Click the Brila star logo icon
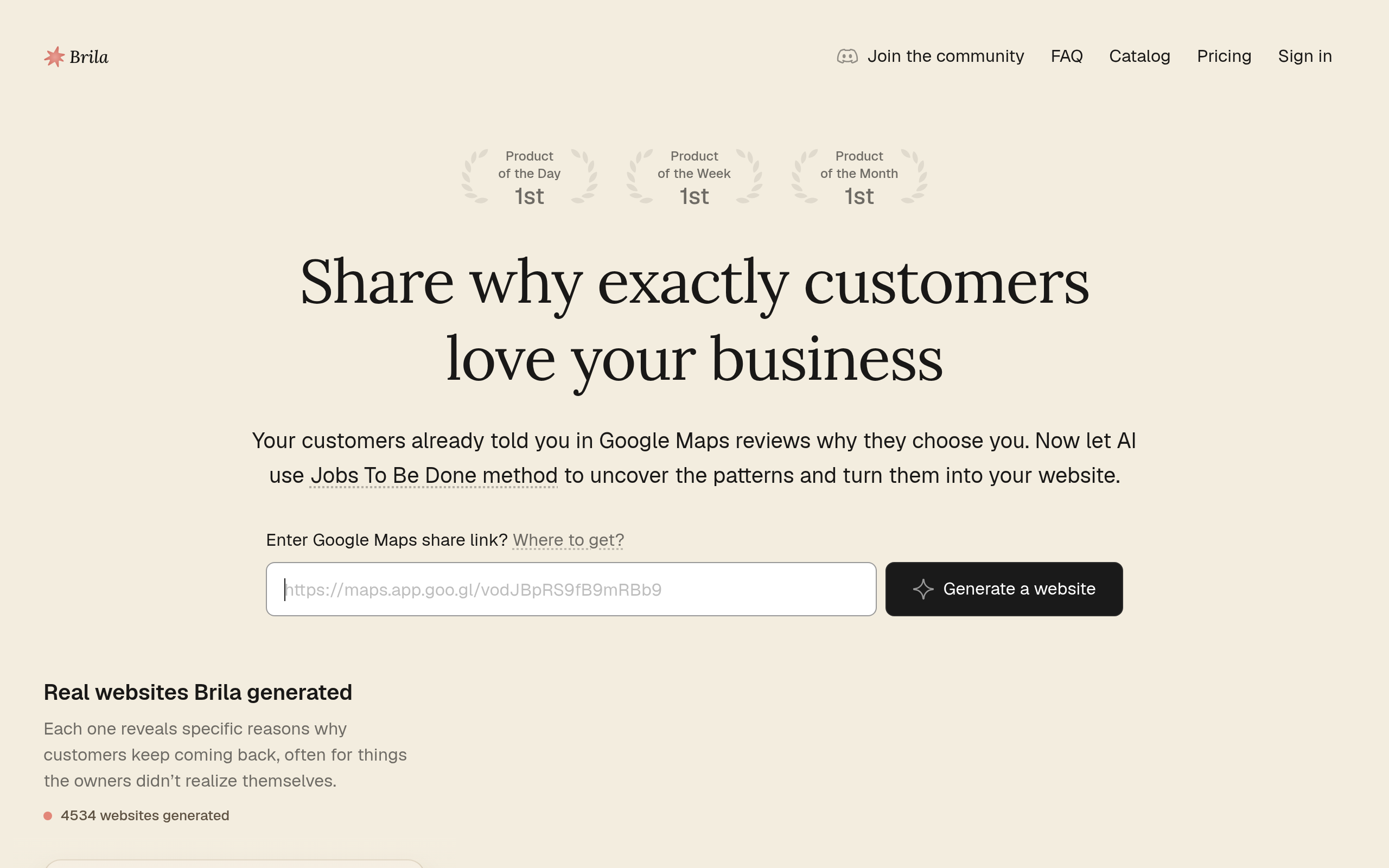The height and width of the screenshot is (868, 1389). (x=54, y=57)
